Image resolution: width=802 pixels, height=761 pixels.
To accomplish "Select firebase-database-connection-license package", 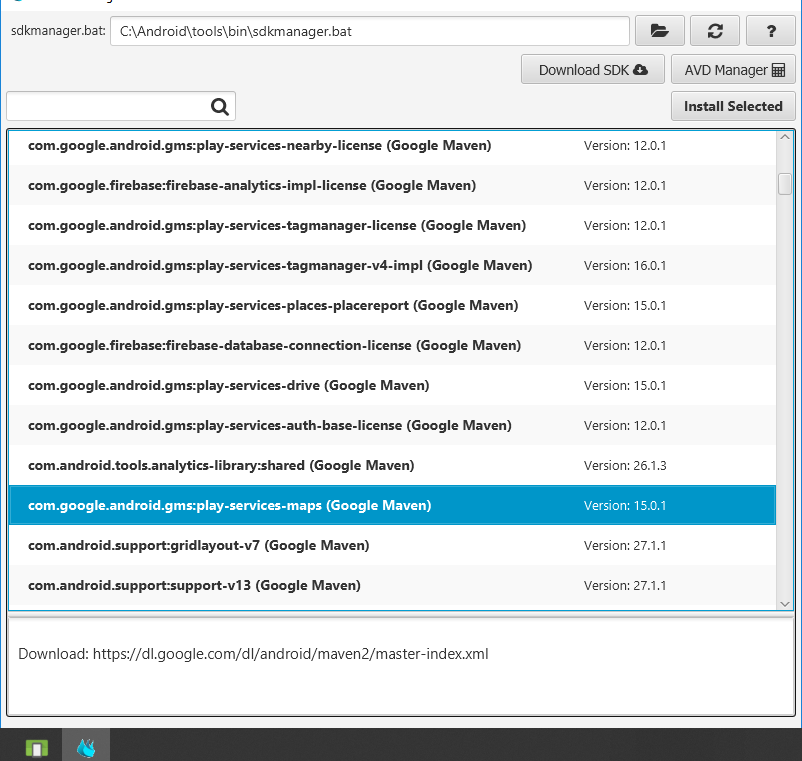I will [x=393, y=345].
